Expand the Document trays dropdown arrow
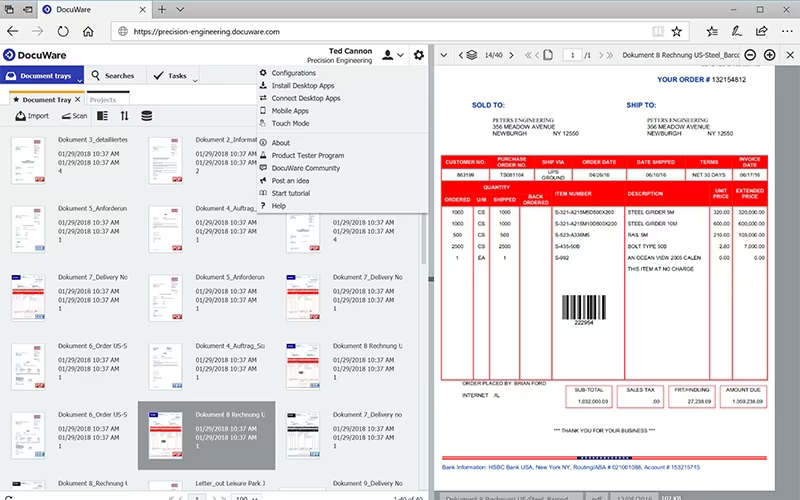Viewport: 800px width, 500px height. 80,80
